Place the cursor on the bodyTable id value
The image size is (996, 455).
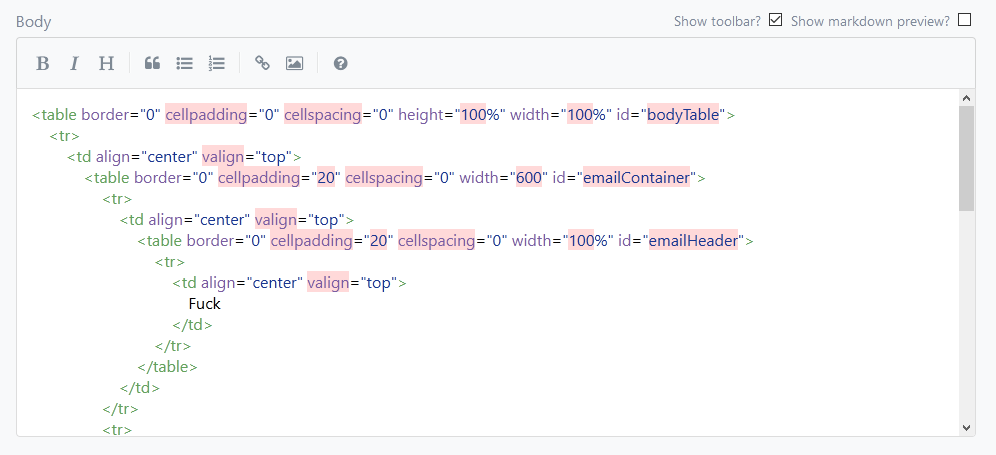683,115
